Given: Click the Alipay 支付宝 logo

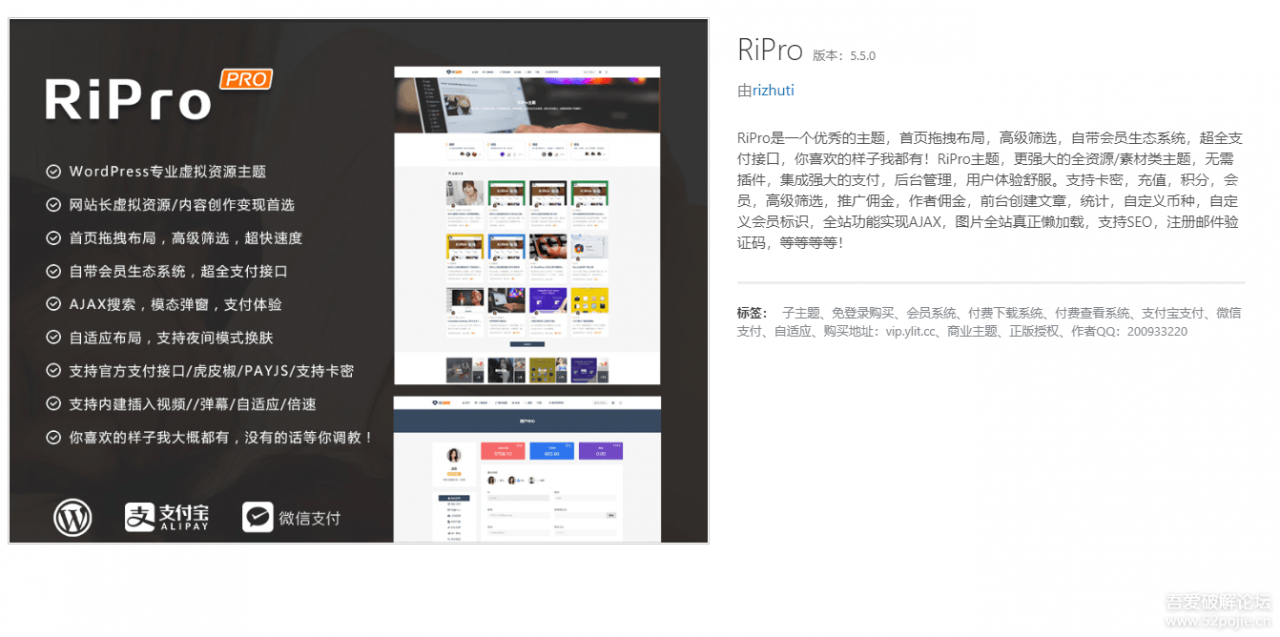Looking at the screenshot, I should (167, 517).
